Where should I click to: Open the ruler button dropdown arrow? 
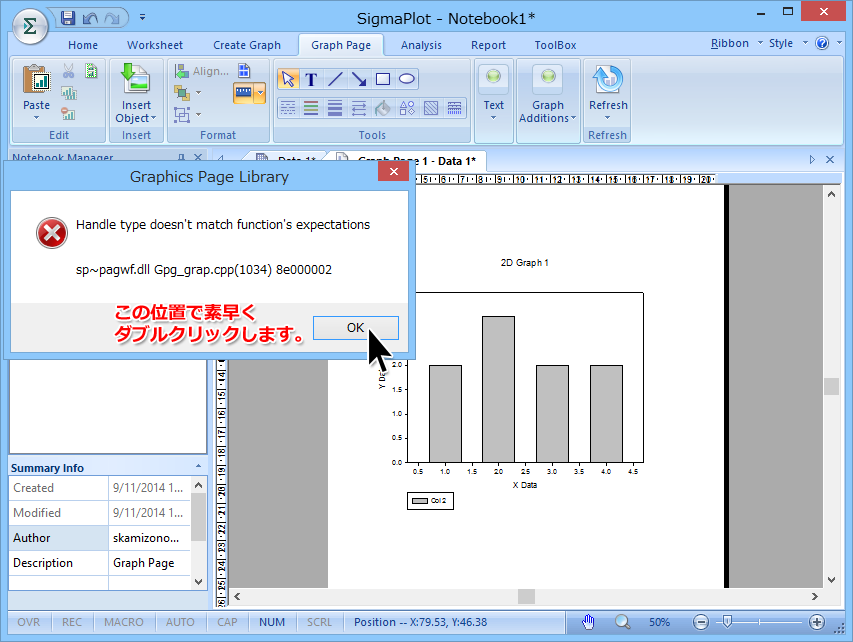[x=261, y=93]
